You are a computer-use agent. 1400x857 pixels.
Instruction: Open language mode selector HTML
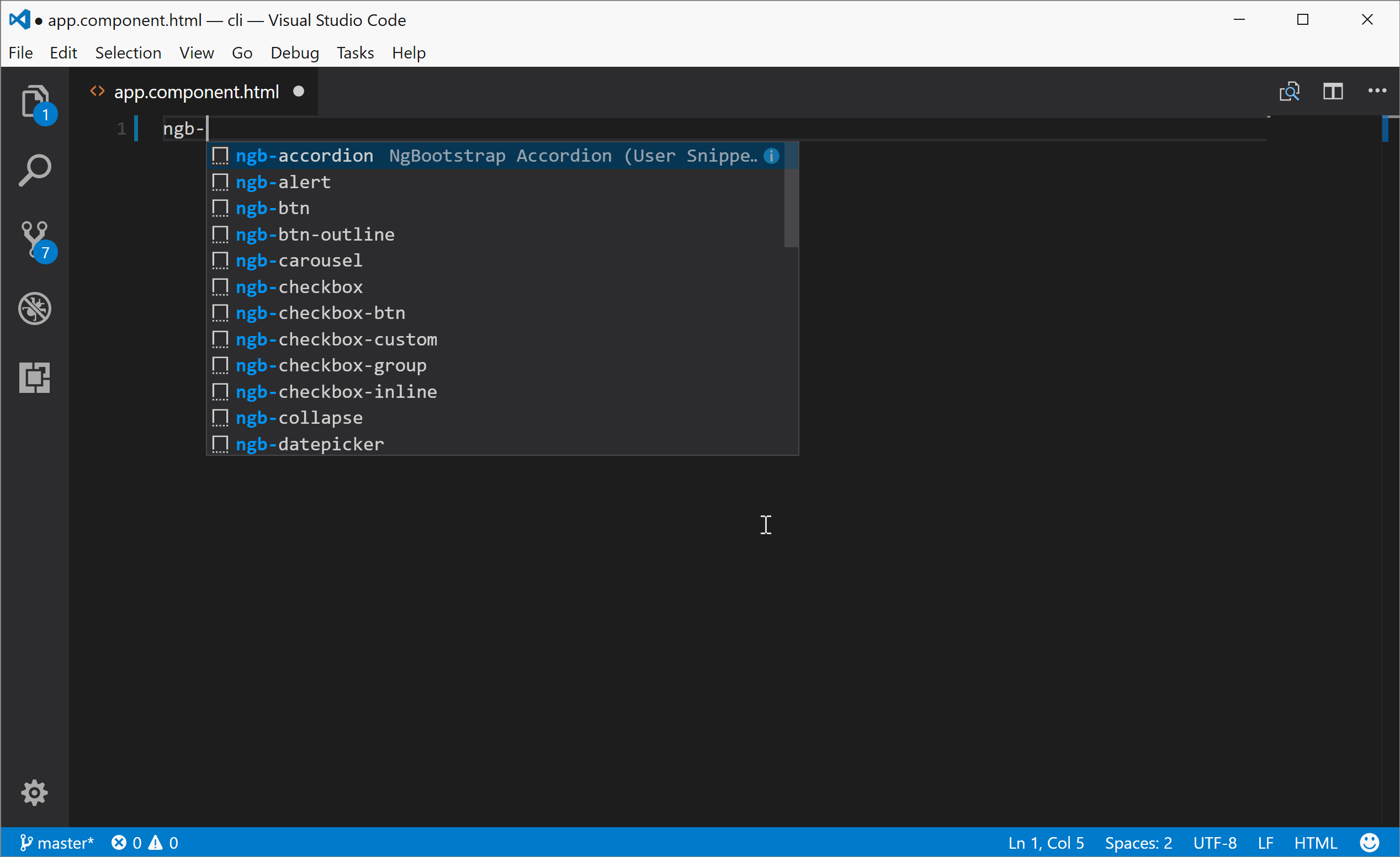1316,843
